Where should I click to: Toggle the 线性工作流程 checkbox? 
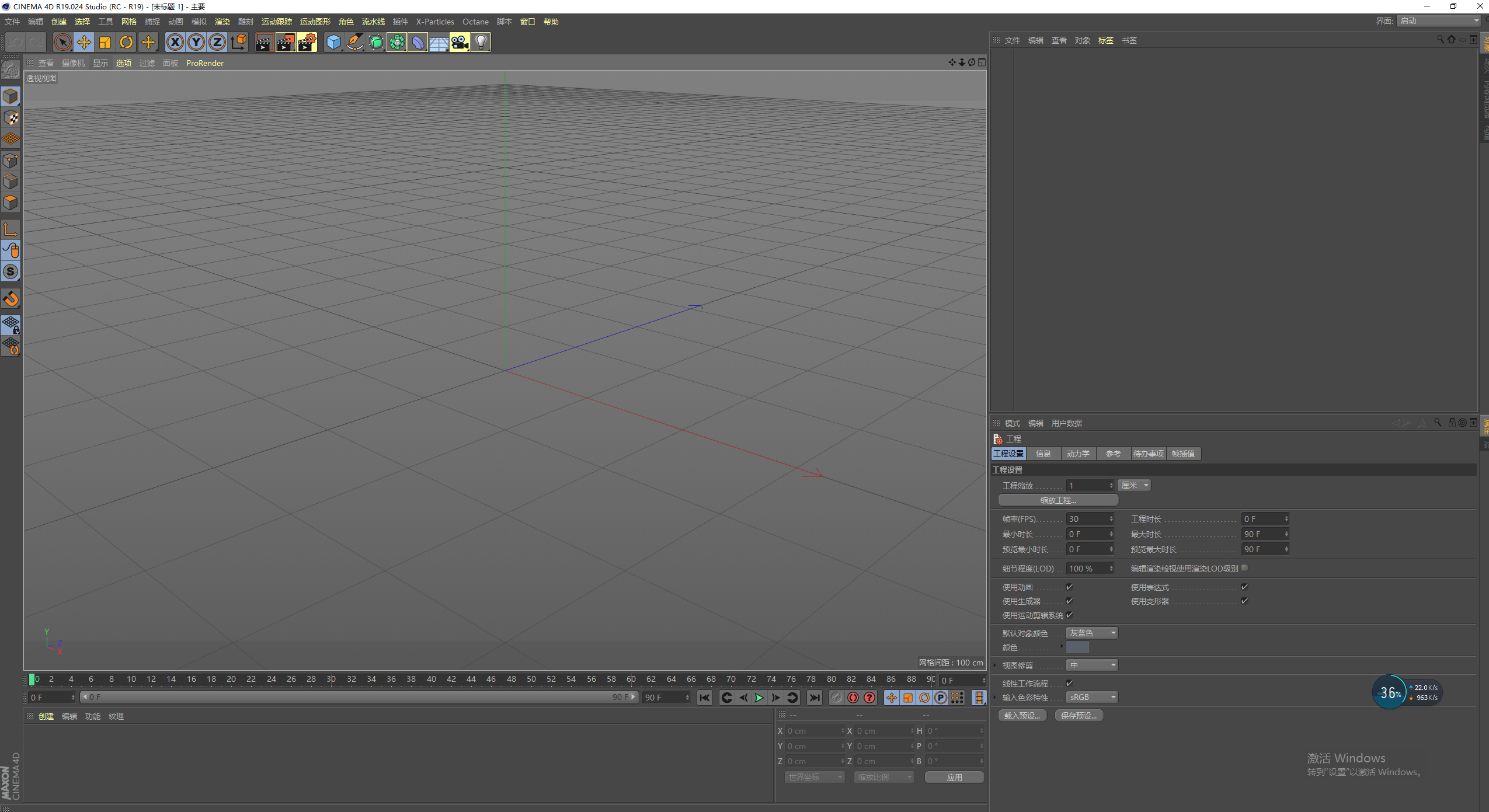1069,683
